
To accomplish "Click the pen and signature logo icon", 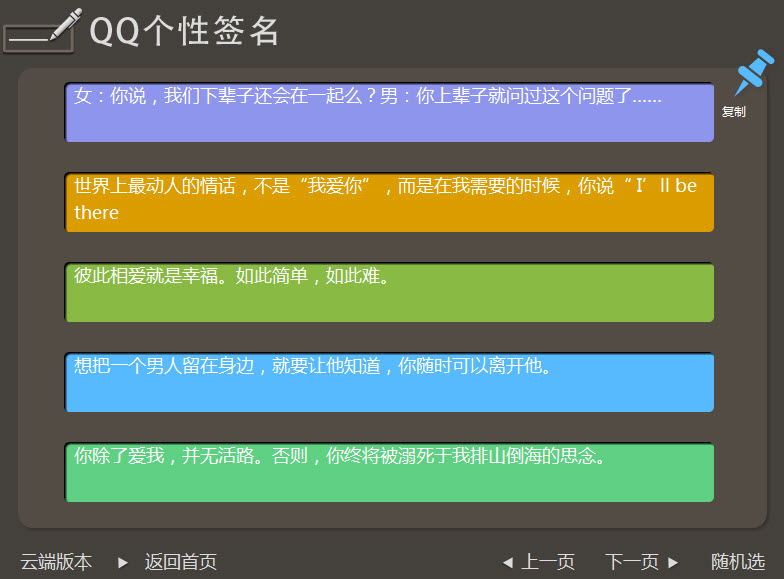I will tap(42, 30).
